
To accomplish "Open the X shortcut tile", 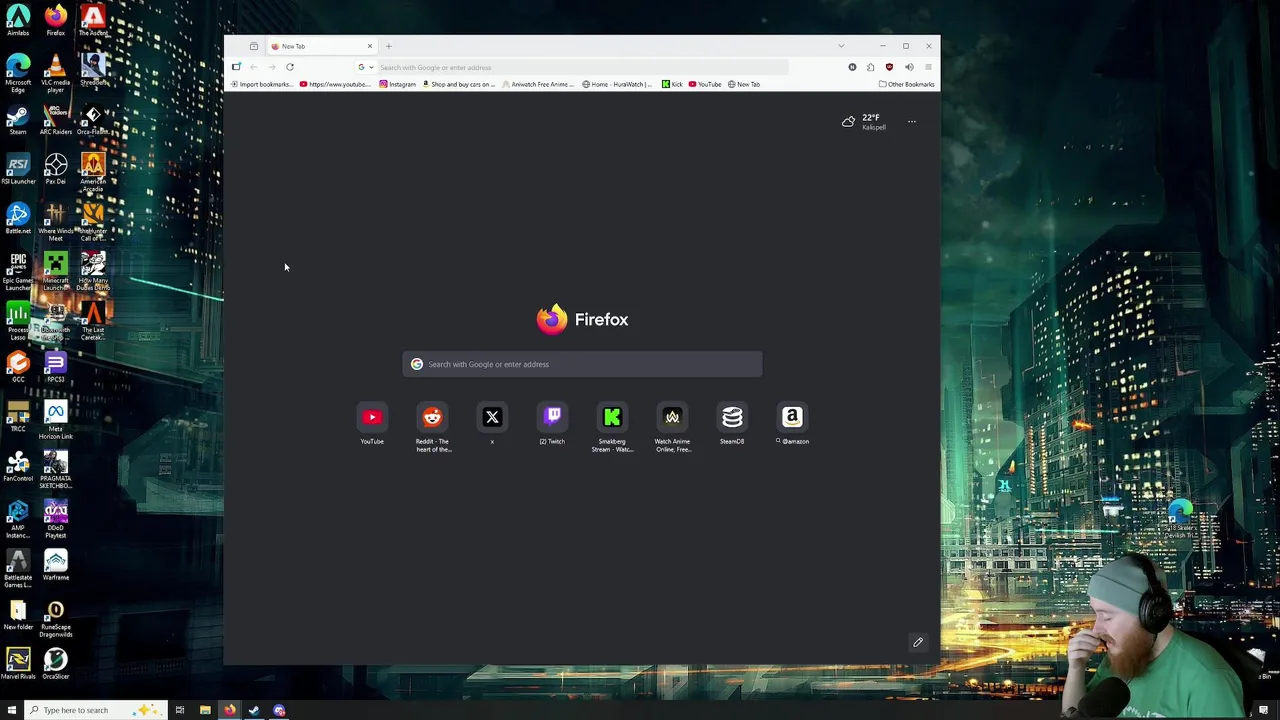I will coord(492,417).
